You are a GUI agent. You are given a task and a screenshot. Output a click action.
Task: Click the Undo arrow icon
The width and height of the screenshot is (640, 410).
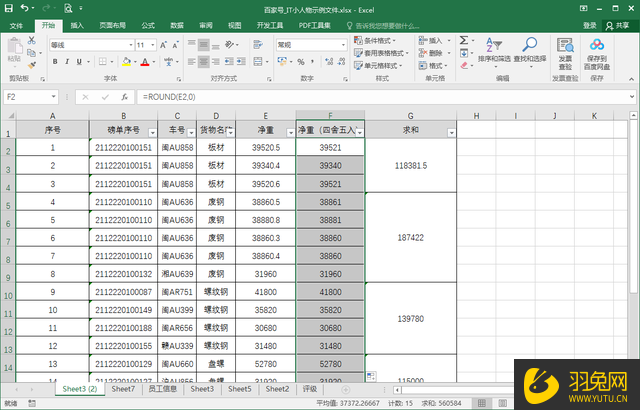[24, 8]
